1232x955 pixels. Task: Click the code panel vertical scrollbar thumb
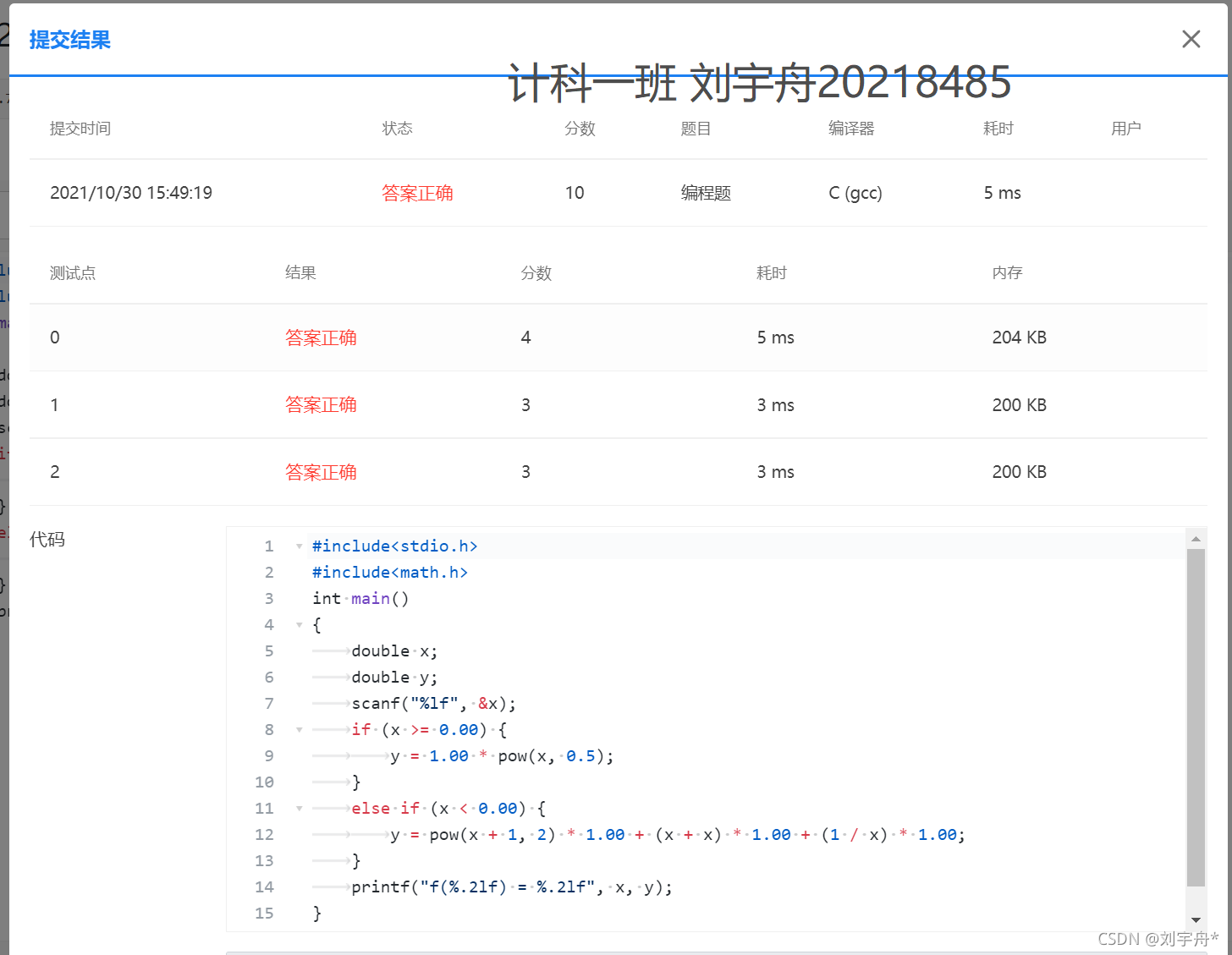point(1196,717)
